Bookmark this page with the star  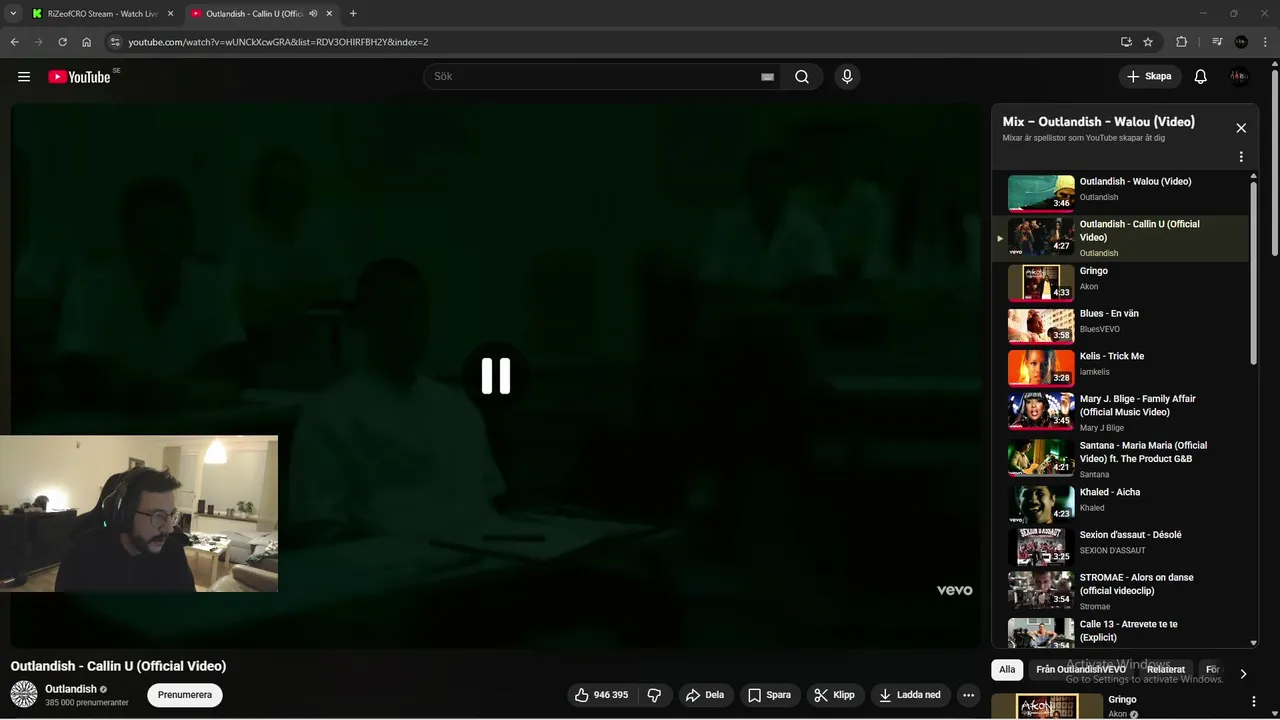click(x=1148, y=42)
